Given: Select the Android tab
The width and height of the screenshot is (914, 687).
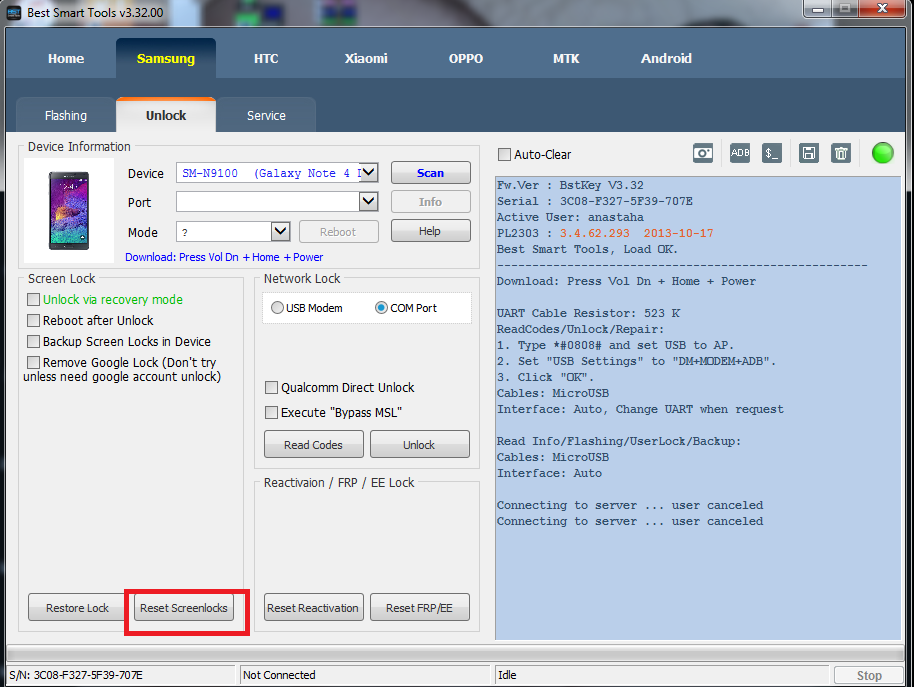Looking at the screenshot, I should 666,58.
